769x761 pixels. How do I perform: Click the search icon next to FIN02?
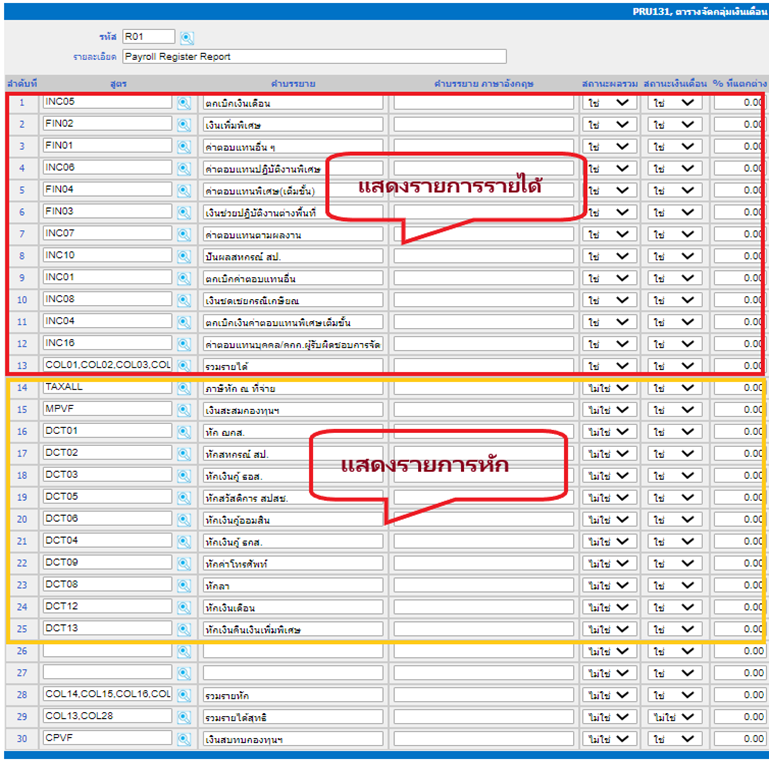coord(184,124)
